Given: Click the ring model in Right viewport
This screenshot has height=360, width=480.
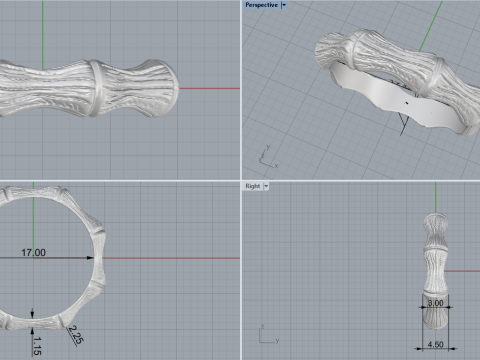Looking at the screenshot, I should [x=435, y=270].
